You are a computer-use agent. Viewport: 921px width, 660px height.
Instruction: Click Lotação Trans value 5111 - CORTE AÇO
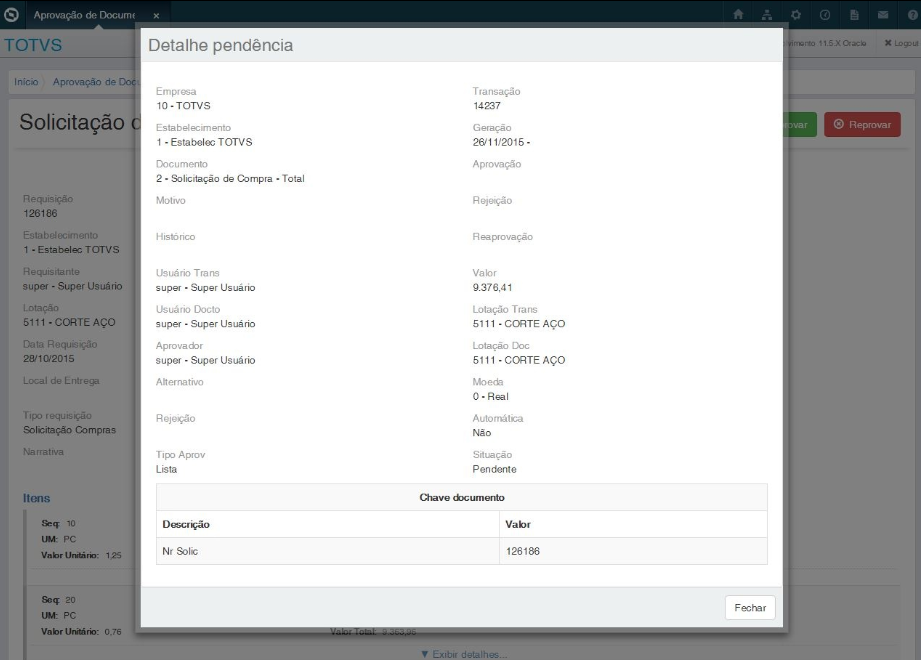[519, 324]
